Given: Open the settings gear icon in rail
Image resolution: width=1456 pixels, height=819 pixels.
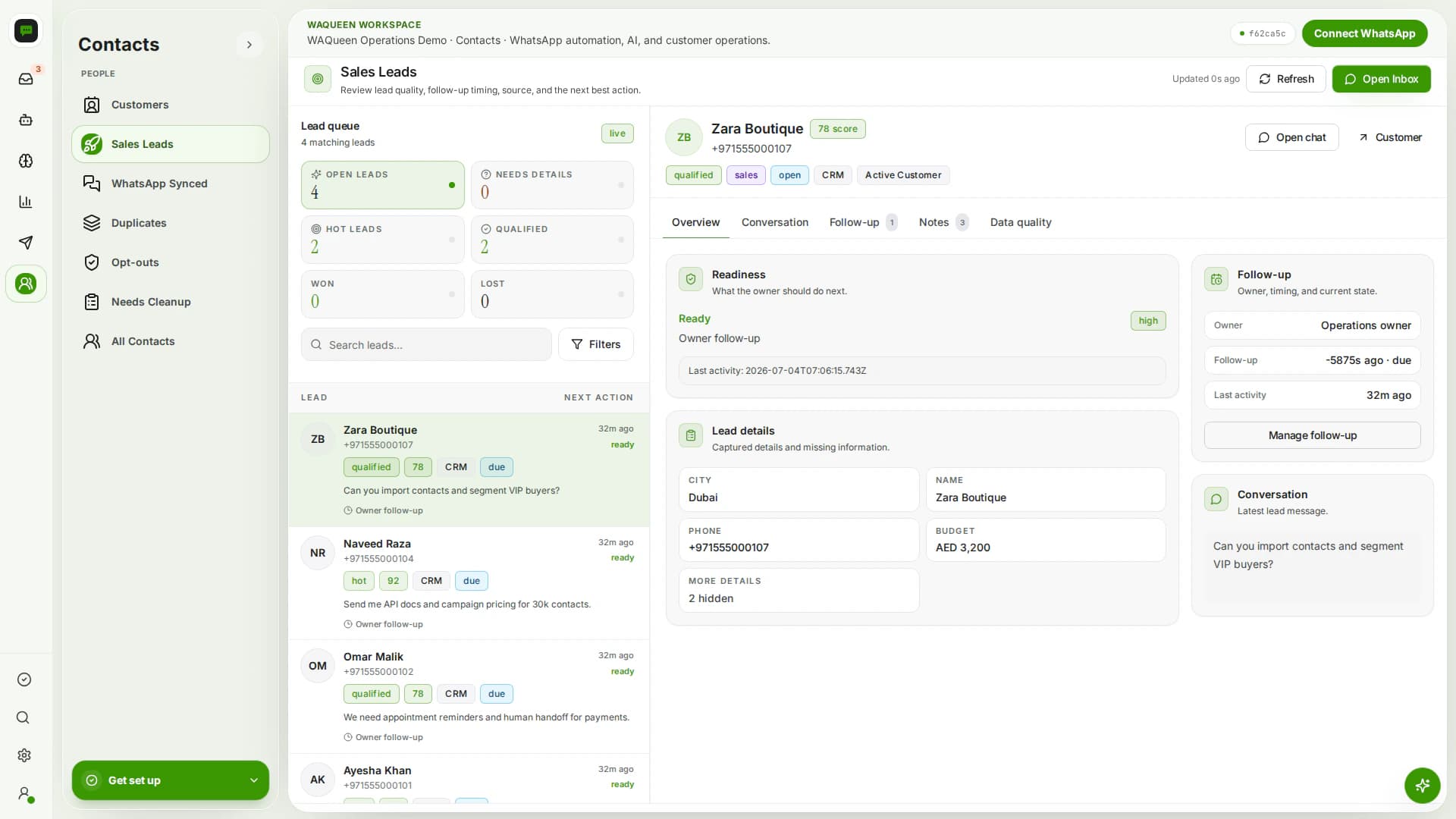Looking at the screenshot, I should pyautogui.click(x=24, y=755).
